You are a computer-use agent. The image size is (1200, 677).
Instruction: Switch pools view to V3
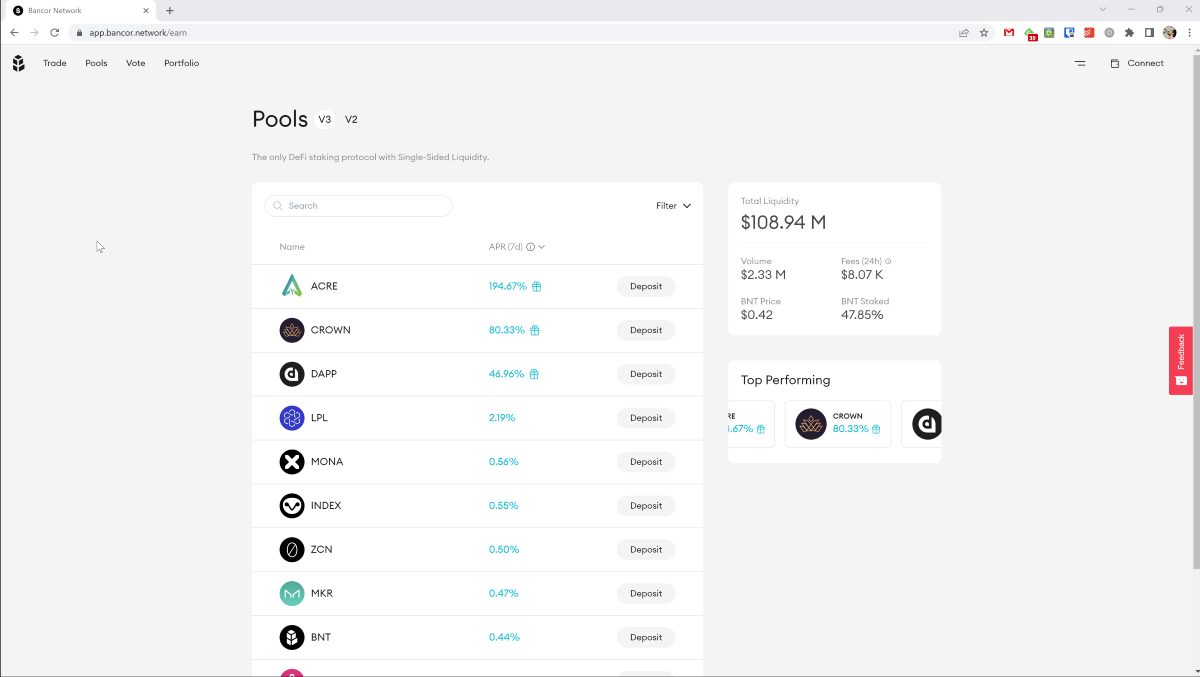325,120
